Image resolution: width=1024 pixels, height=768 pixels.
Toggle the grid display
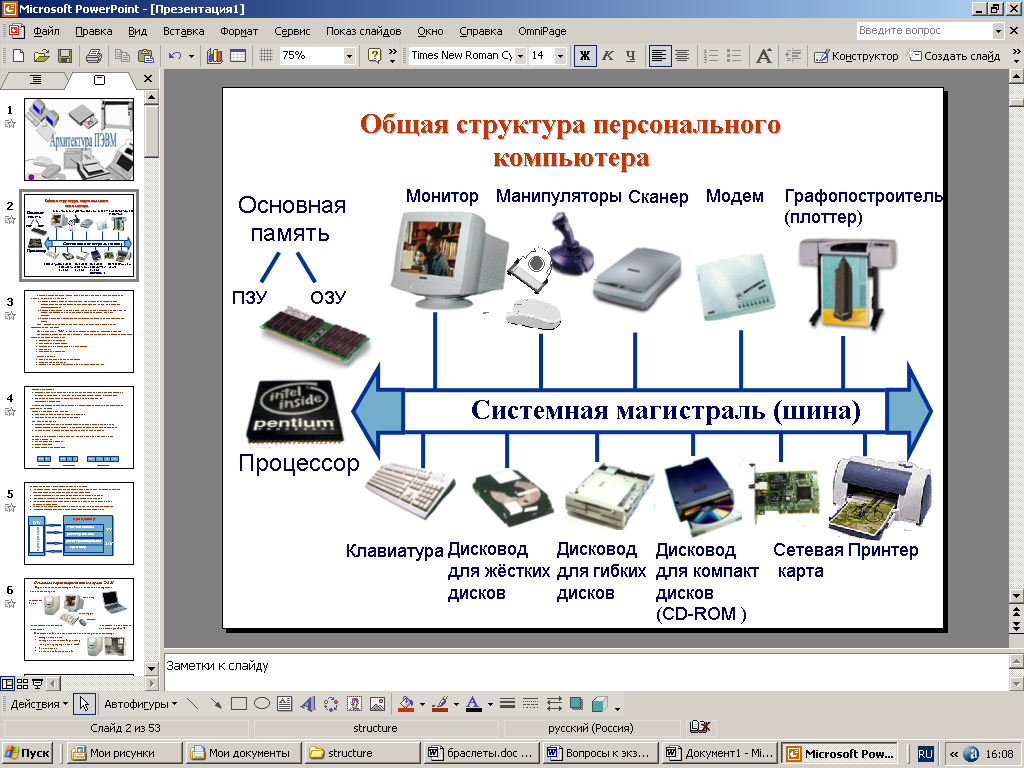pos(265,56)
